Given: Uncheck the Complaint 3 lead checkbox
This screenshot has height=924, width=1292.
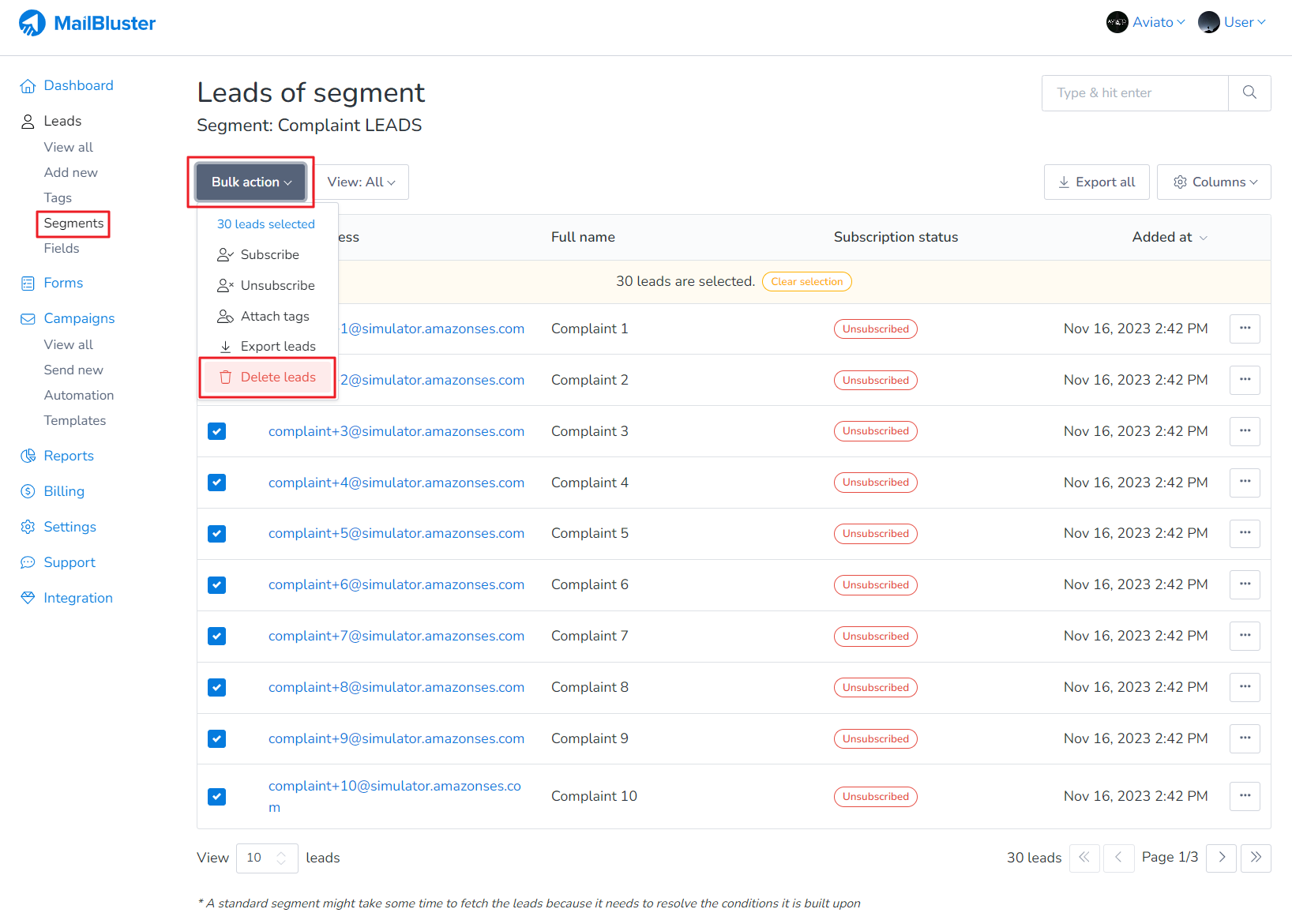Looking at the screenshot, I should 216,431.
